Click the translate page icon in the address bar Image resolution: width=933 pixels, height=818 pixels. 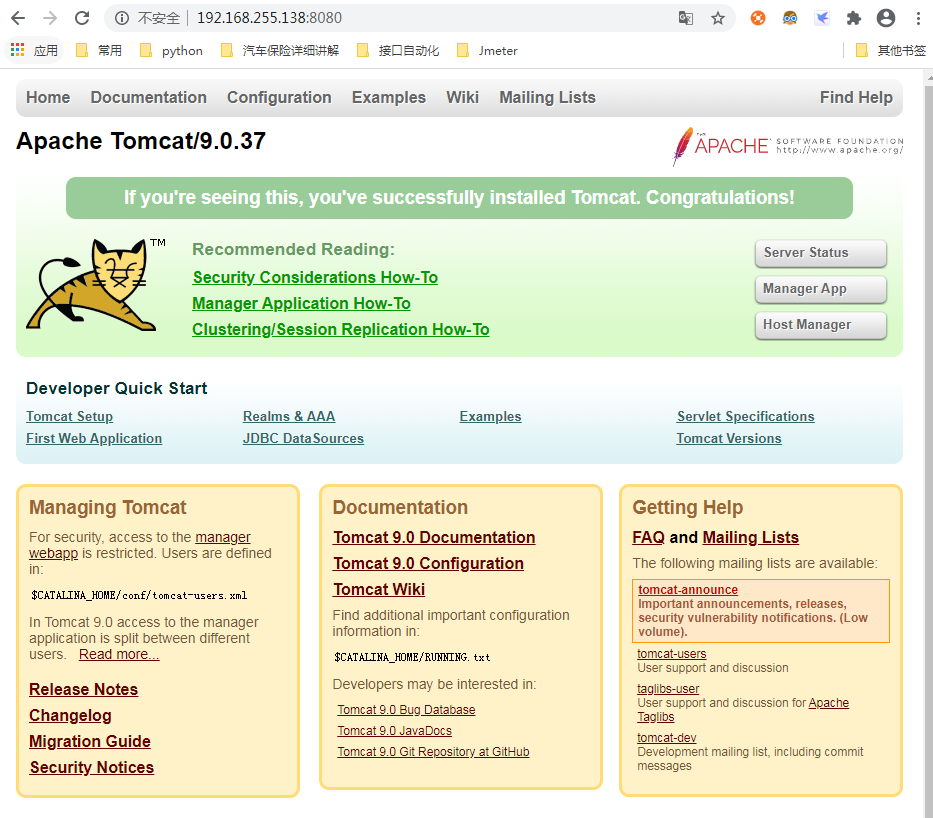tap(685, 18)
